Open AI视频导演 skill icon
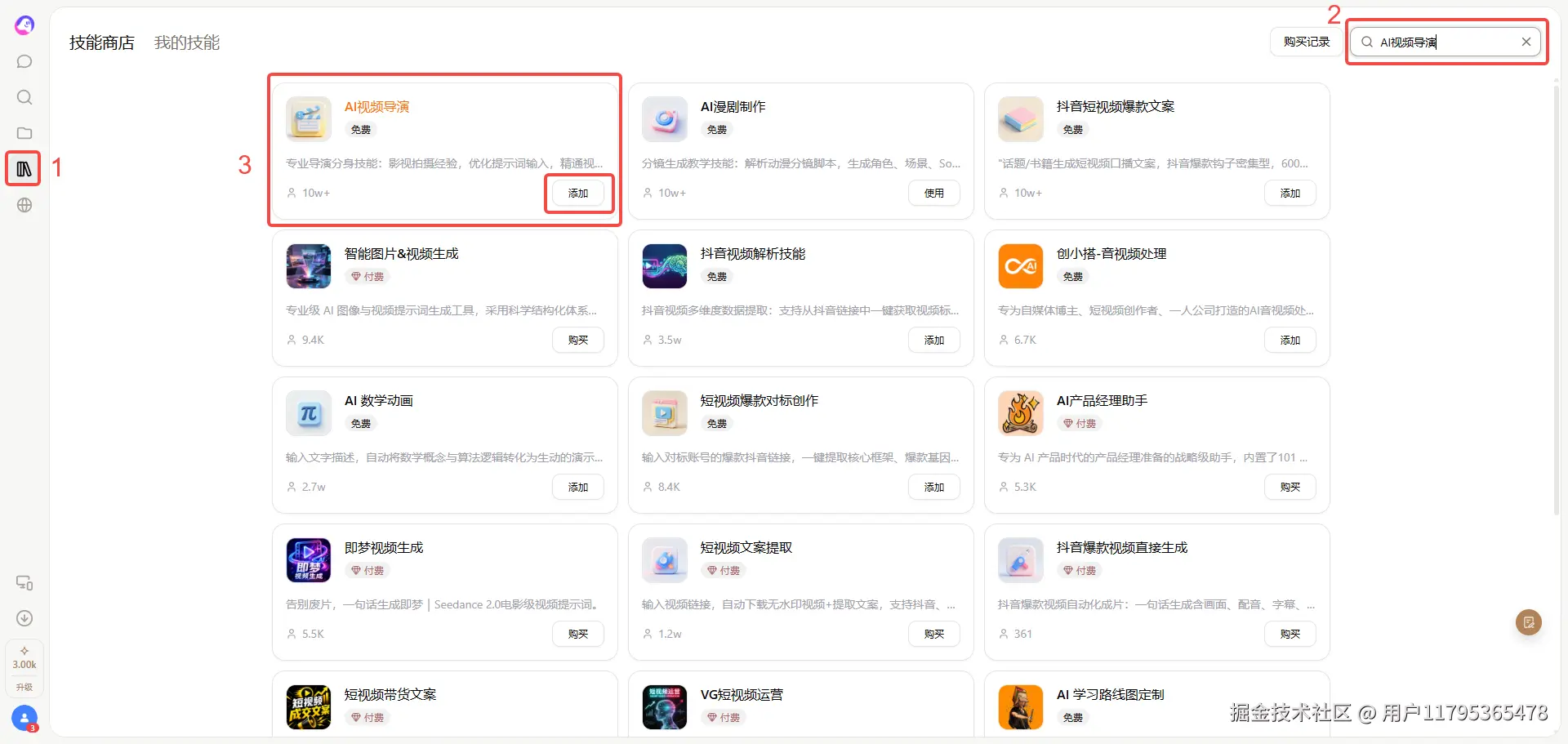 click(x=309, y=119)
